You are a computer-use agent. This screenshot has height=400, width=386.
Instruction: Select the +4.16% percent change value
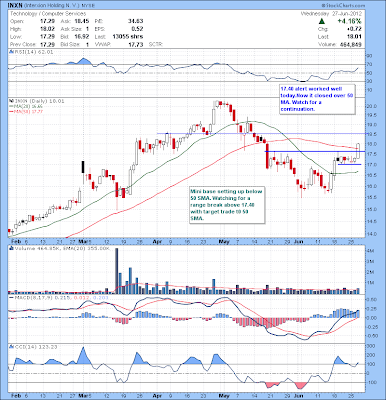(349, 21)
